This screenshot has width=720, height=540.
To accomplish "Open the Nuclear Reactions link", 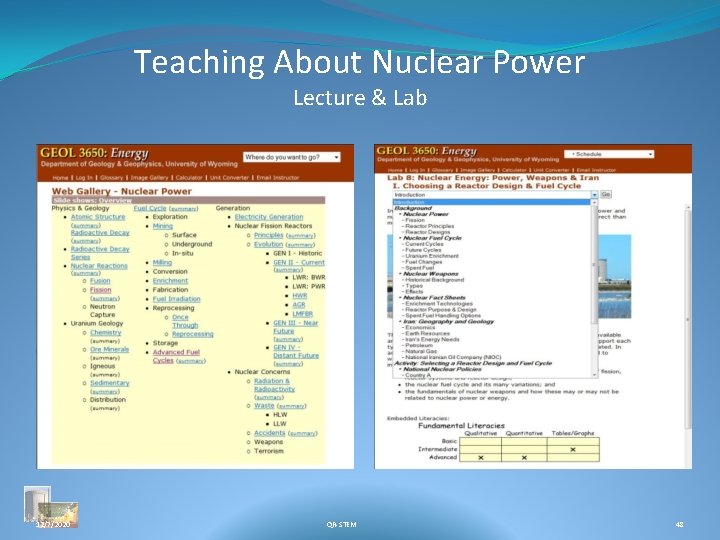I will click(x=99, y=266).
